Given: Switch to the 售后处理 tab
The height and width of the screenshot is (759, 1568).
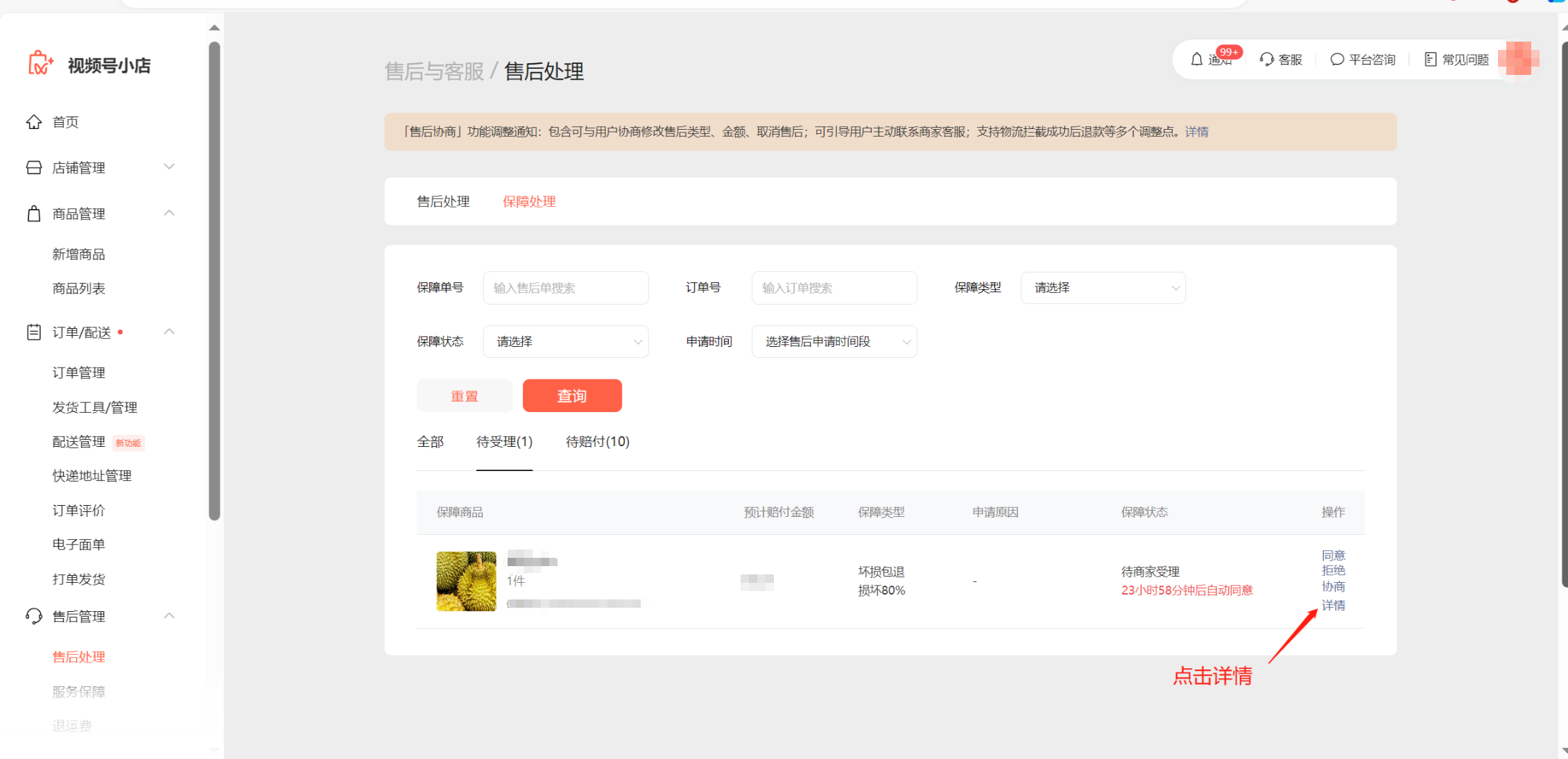Looking at the screenshot, I should tap(443, 202).
